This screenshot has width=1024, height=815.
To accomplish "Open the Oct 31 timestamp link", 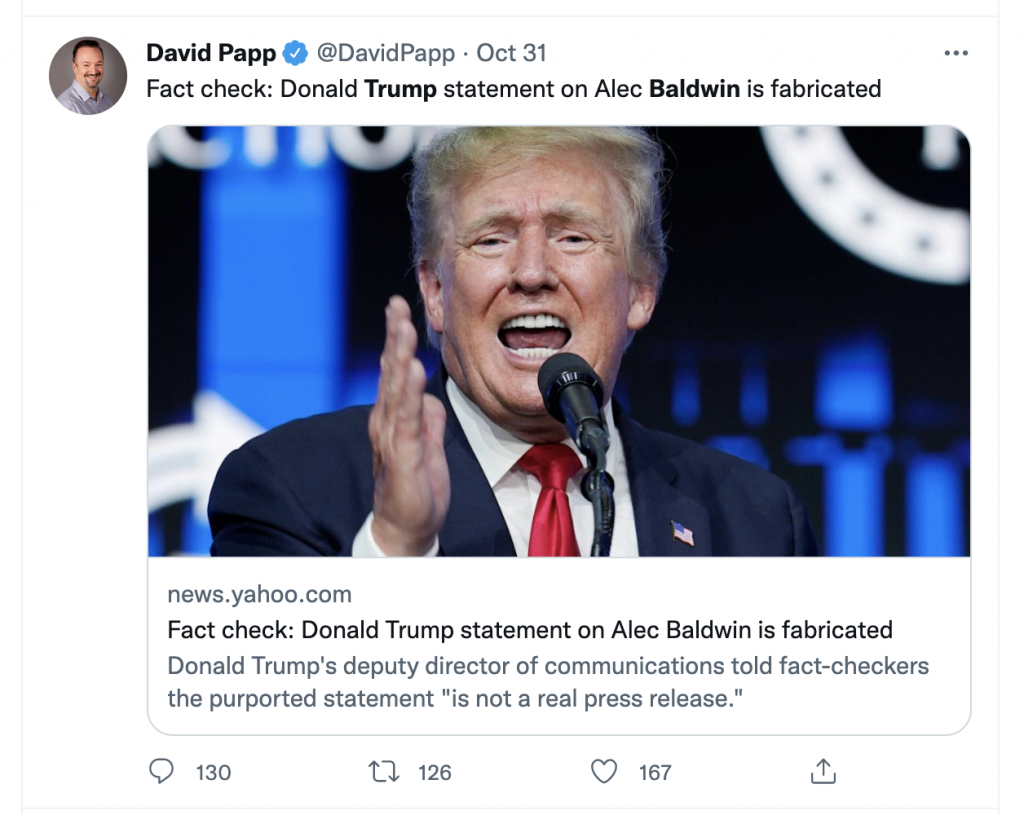I will coord(511,53).
